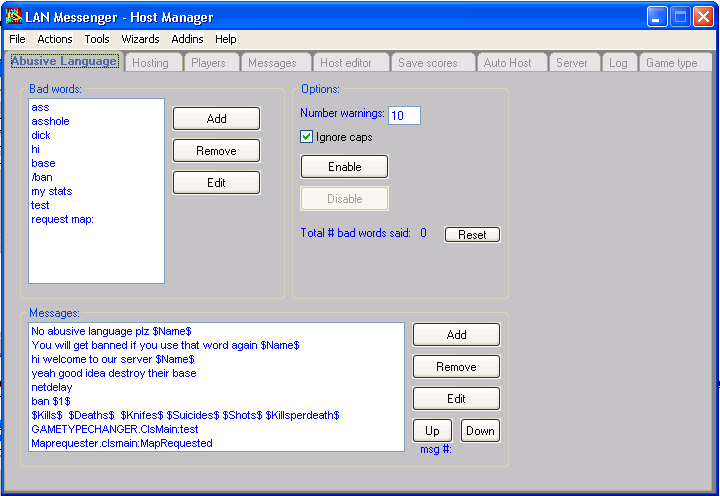Open the Server tab
The image size is (720, 496).
(x=574, y=63)
